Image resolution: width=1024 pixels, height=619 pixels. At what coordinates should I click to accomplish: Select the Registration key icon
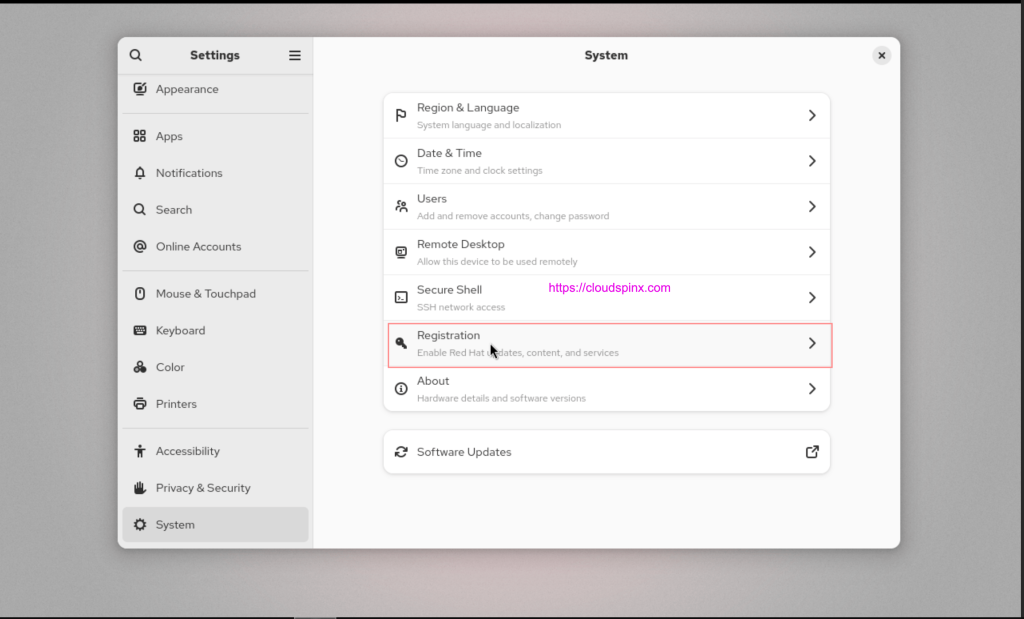400,342
